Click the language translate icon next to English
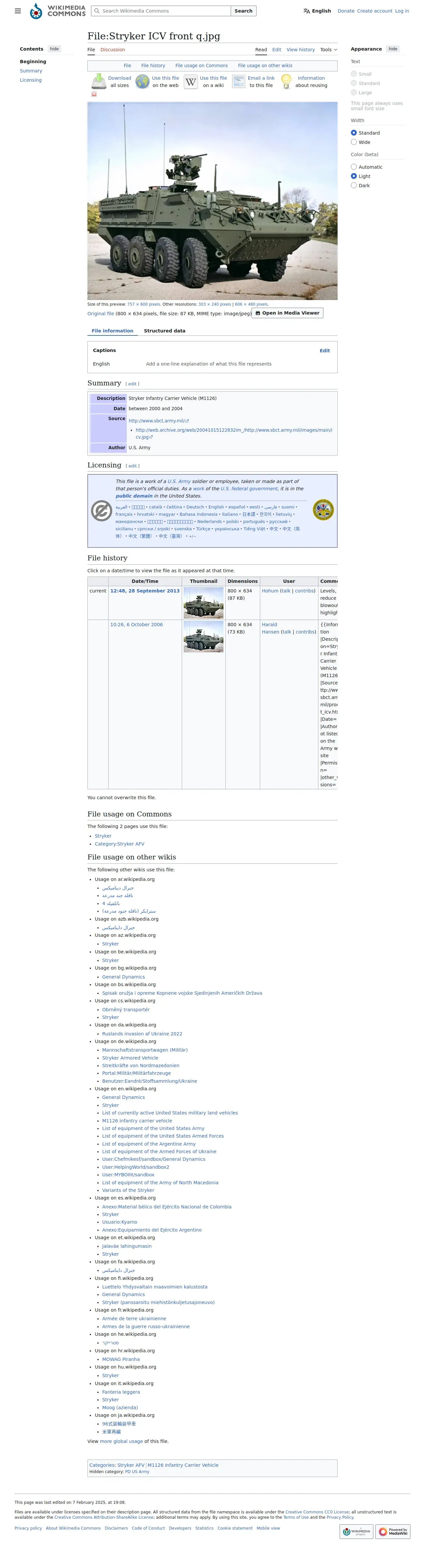The height and width of the screenshot is (1568, 425). pos(306,11)
